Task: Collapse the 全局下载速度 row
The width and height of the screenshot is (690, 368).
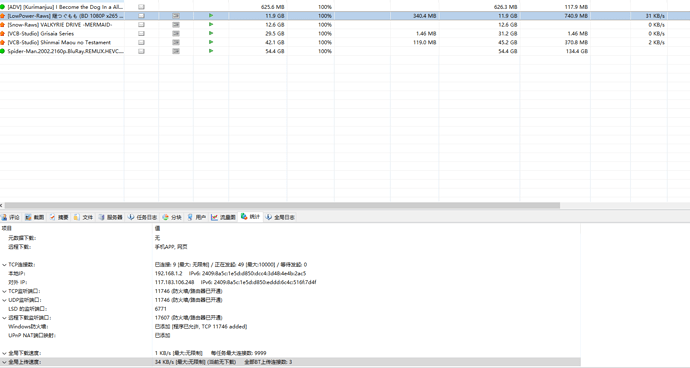Action: 4,353
